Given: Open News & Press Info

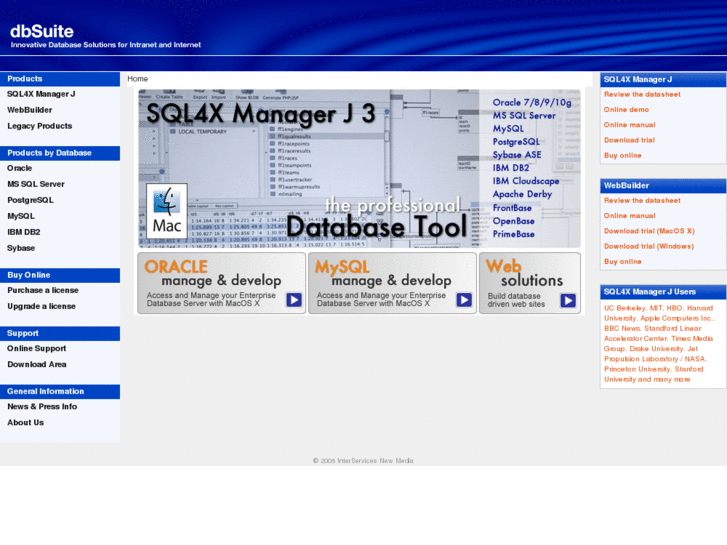Looking at the screenshot, I should pos(42,407).
